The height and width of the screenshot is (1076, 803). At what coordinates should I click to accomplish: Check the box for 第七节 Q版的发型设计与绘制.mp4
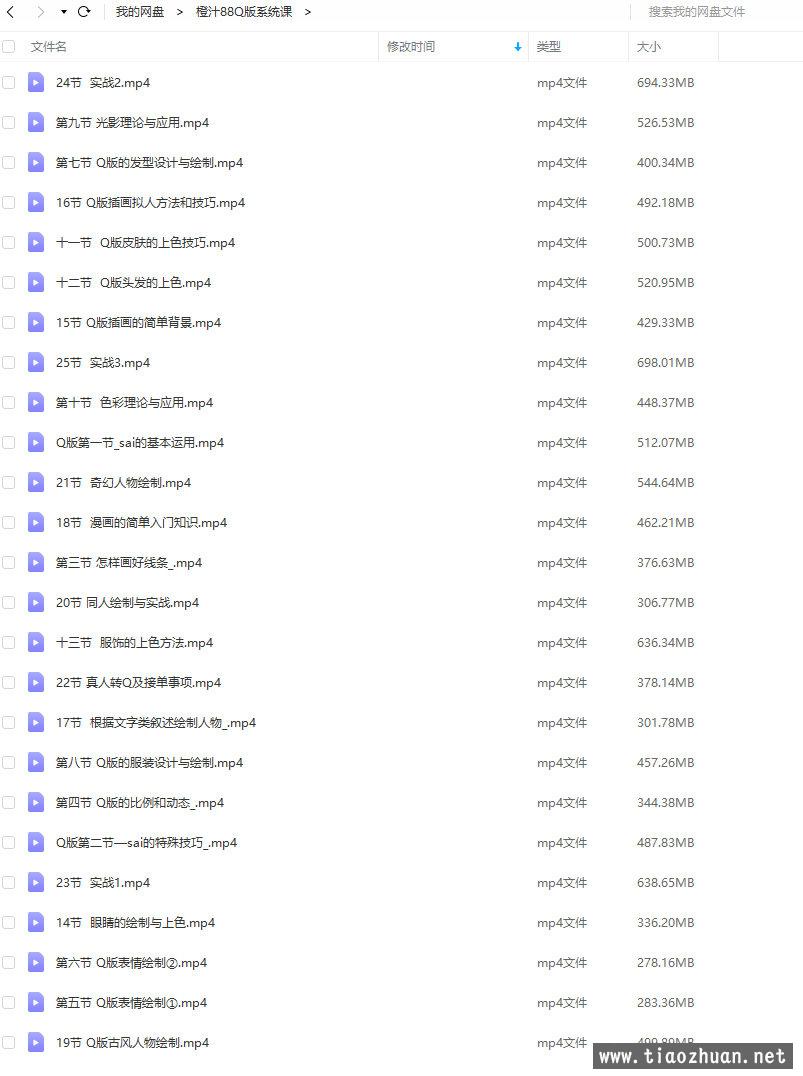[8, 163]
